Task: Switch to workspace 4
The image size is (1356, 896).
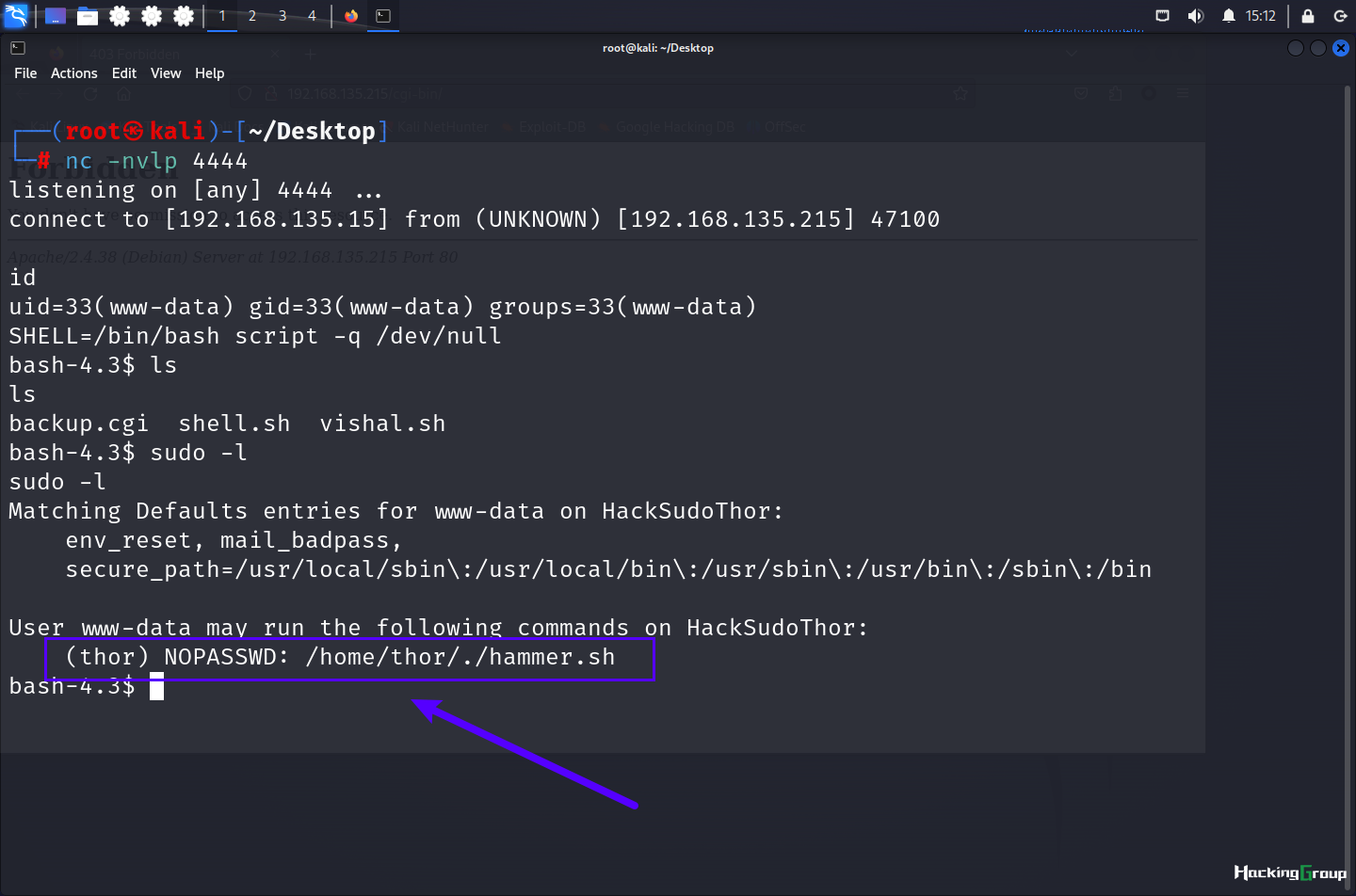Action: pos(313,16)
